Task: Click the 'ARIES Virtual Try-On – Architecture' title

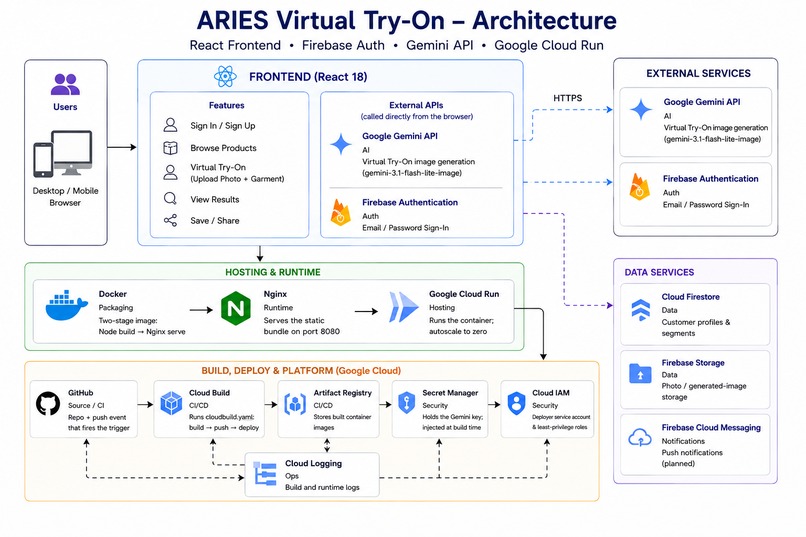Action: (x=407, y=21)
